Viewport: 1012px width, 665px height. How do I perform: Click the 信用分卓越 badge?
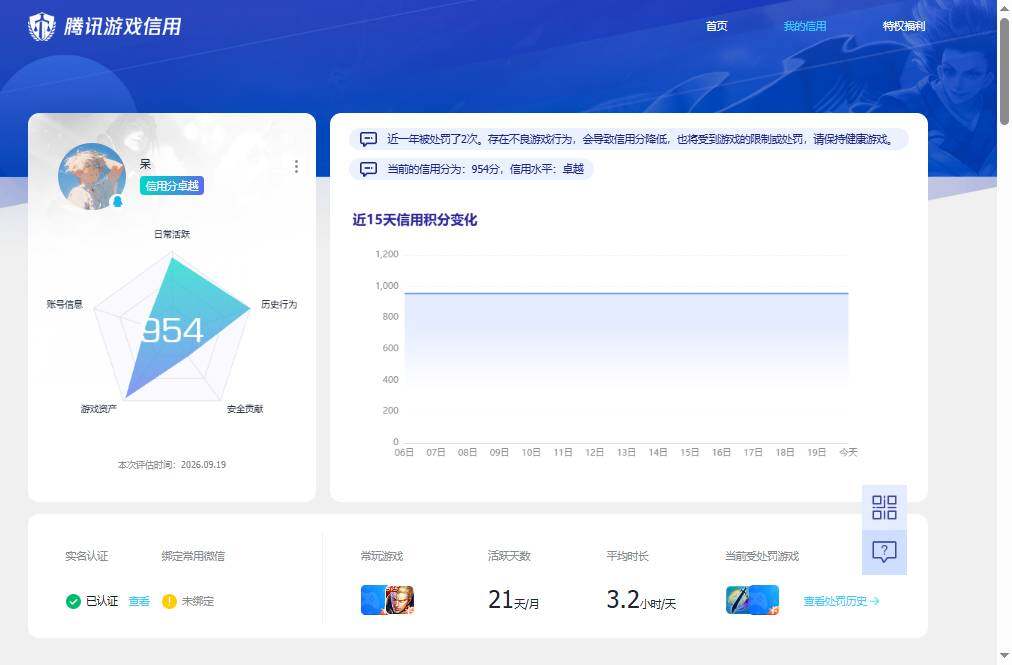172,186
